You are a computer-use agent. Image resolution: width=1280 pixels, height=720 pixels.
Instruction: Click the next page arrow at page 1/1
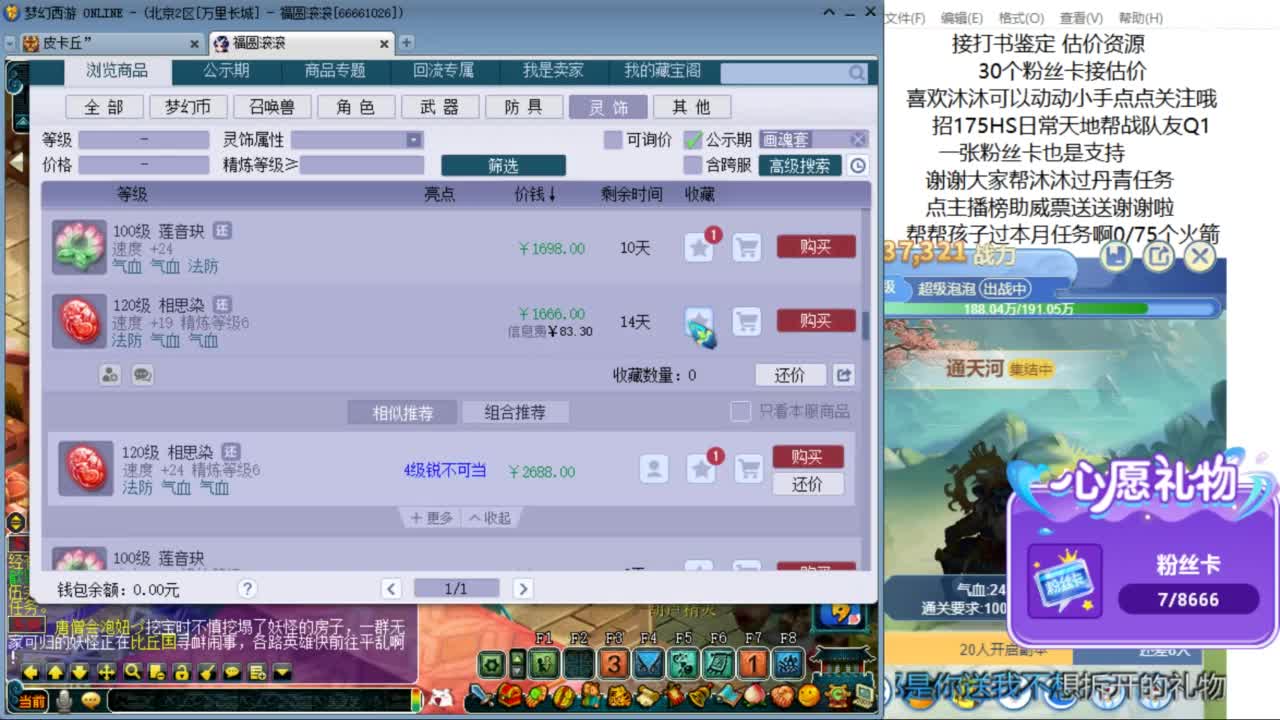click(523, 589)
